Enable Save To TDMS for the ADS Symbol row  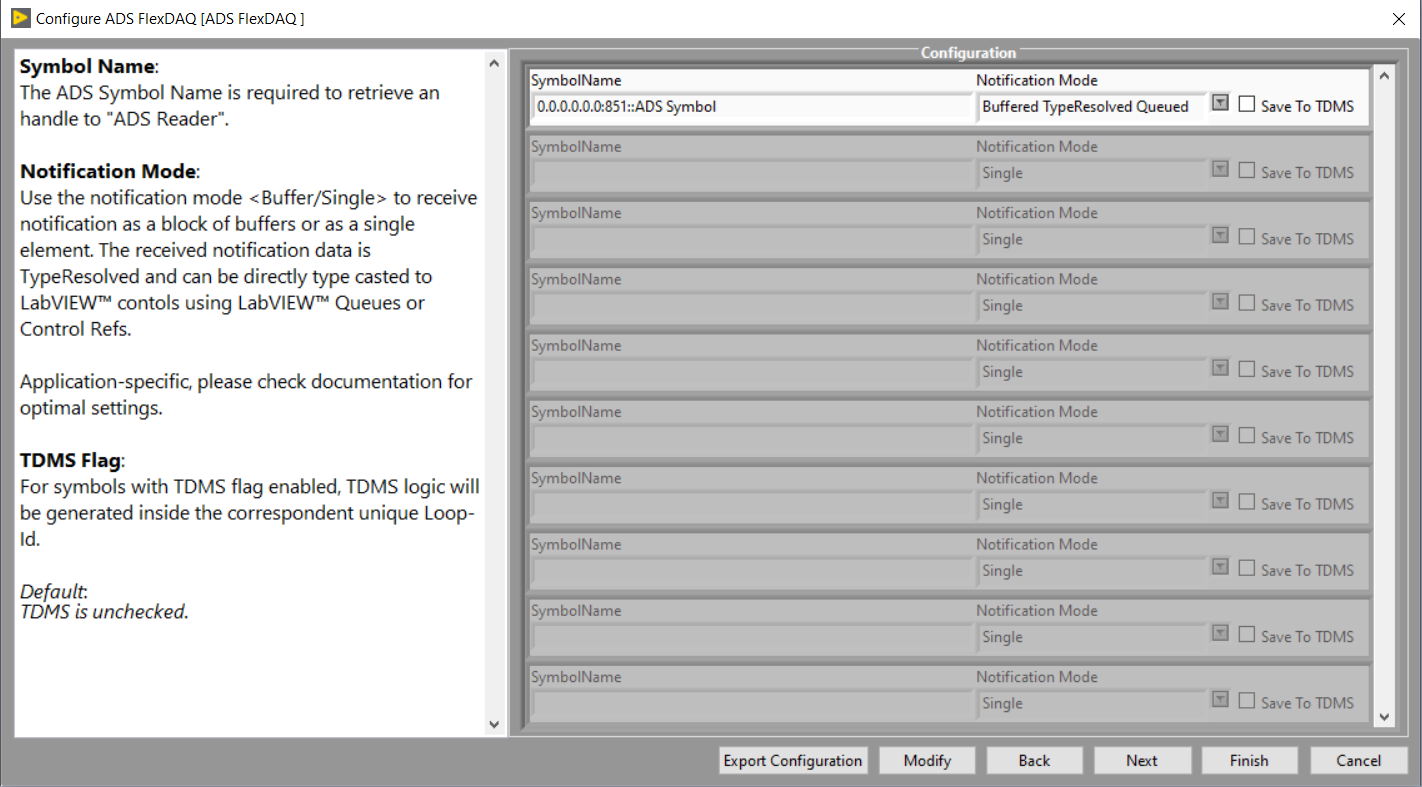click(1246, 103)
